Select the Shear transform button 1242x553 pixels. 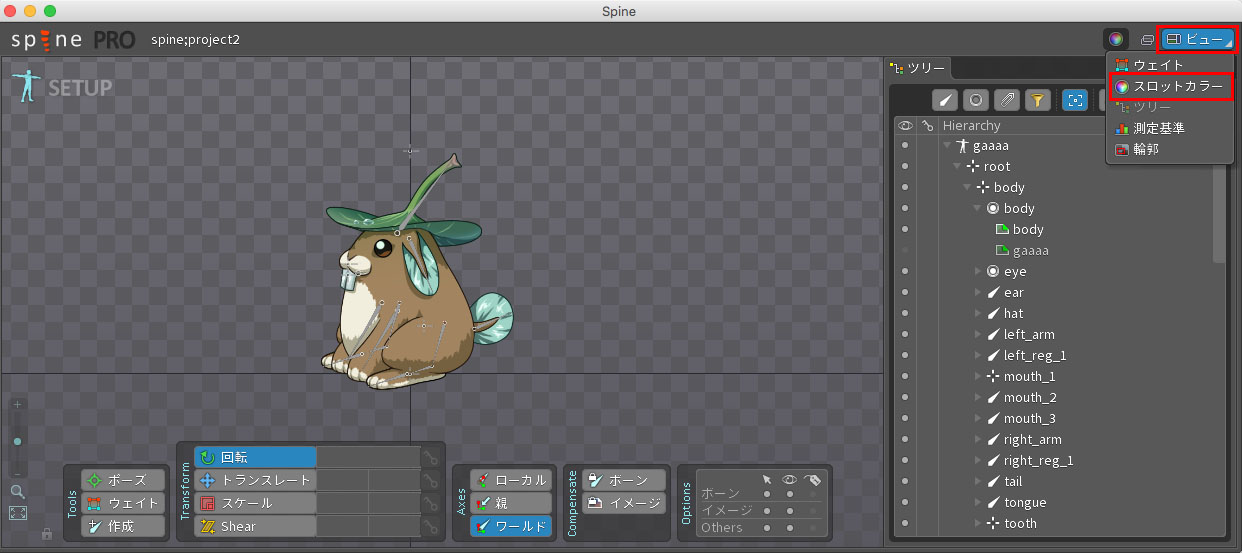[255, 526]
